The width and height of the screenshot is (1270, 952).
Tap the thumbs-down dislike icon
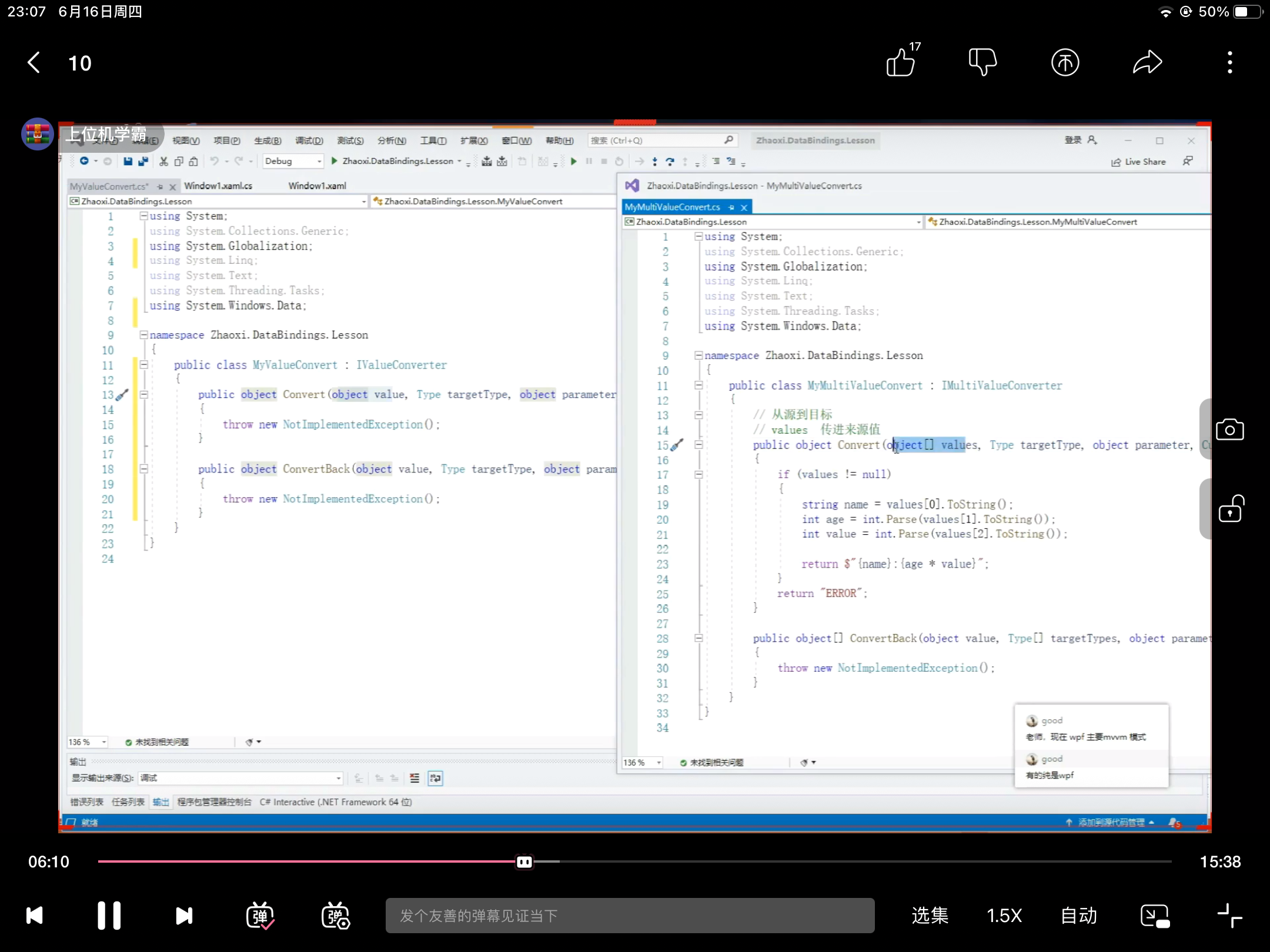(x=982, y=62)
